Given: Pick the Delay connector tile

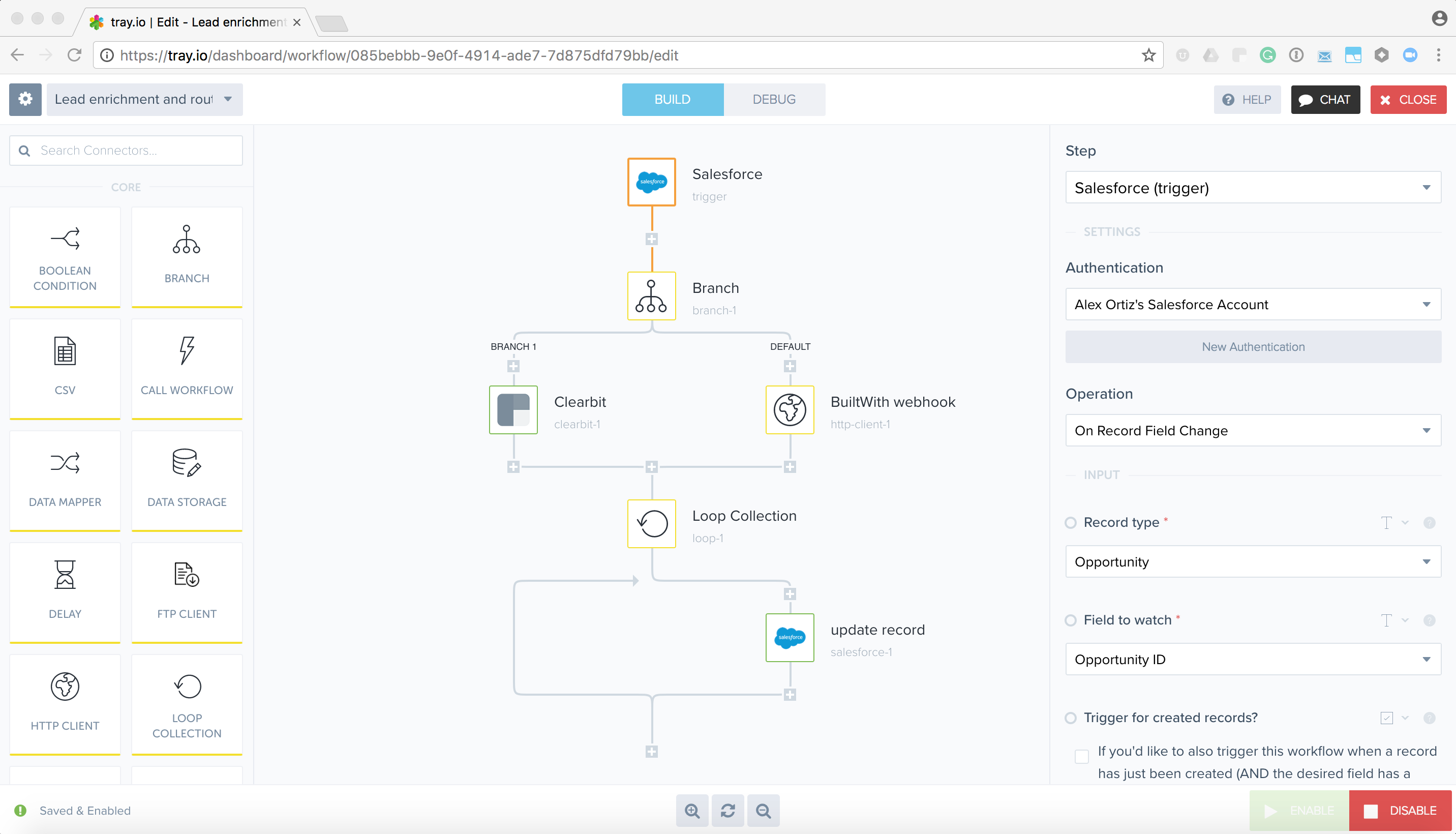Looking at the screenshot, I should (65, 592).
